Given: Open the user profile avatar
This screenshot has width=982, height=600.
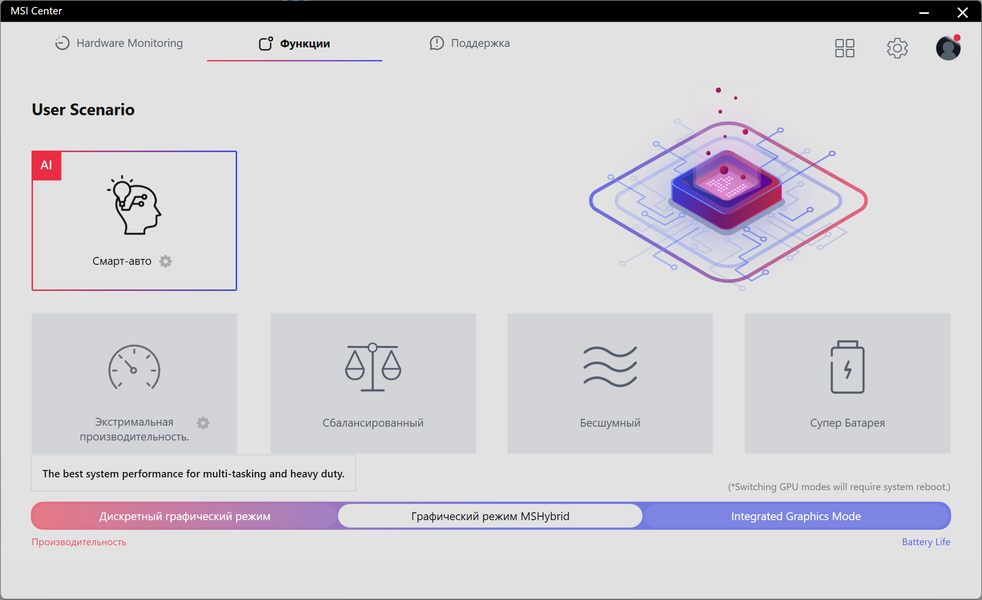Looking at the screenshot, I should (x=948, y=48).
